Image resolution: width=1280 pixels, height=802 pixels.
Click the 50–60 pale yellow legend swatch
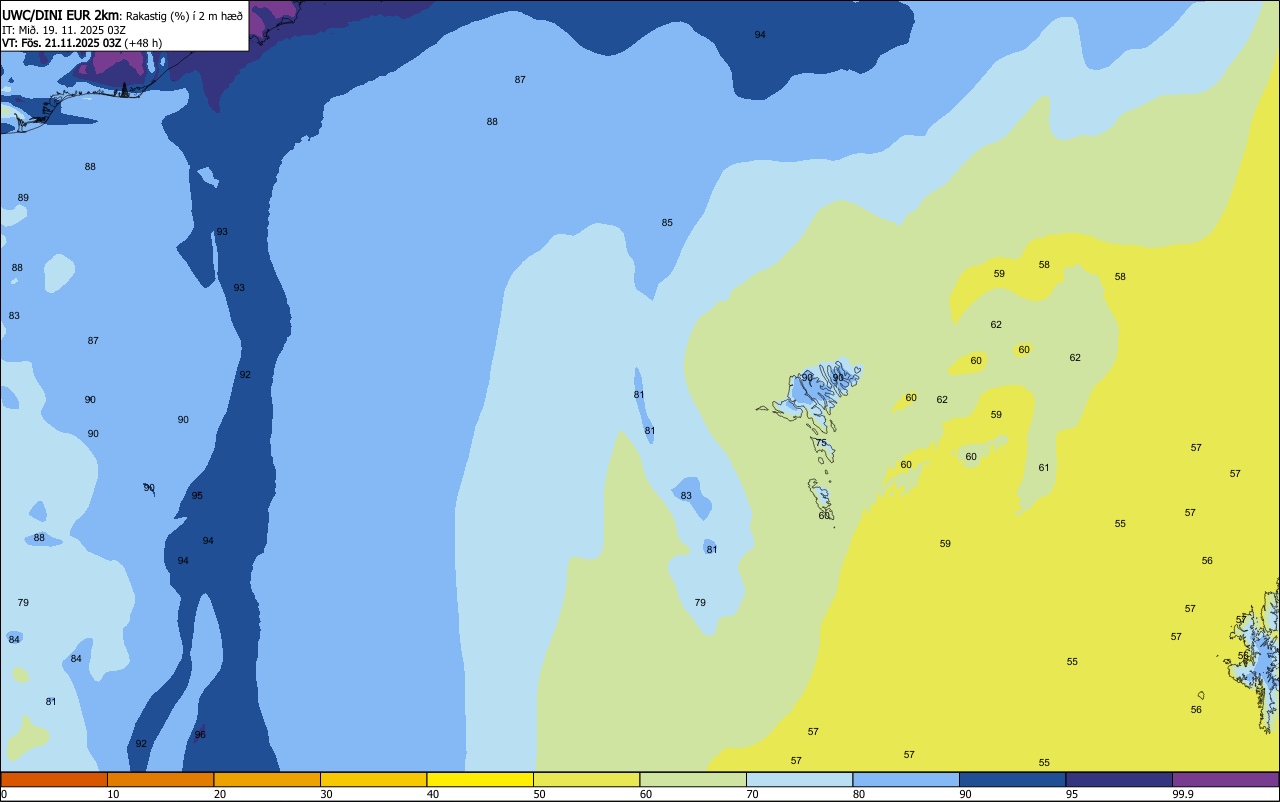586,779
